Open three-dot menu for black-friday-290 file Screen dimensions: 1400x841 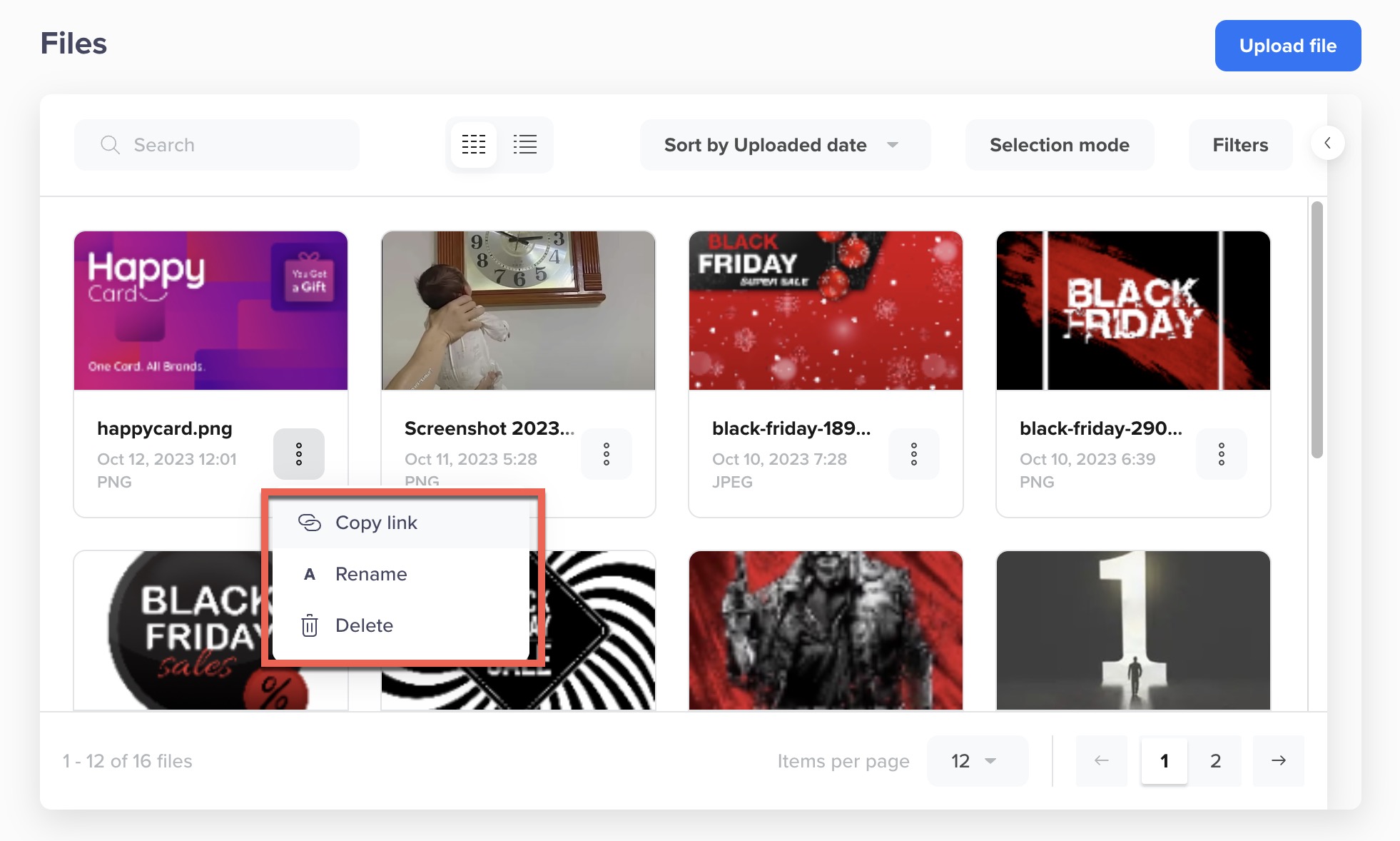point(1222,454)
